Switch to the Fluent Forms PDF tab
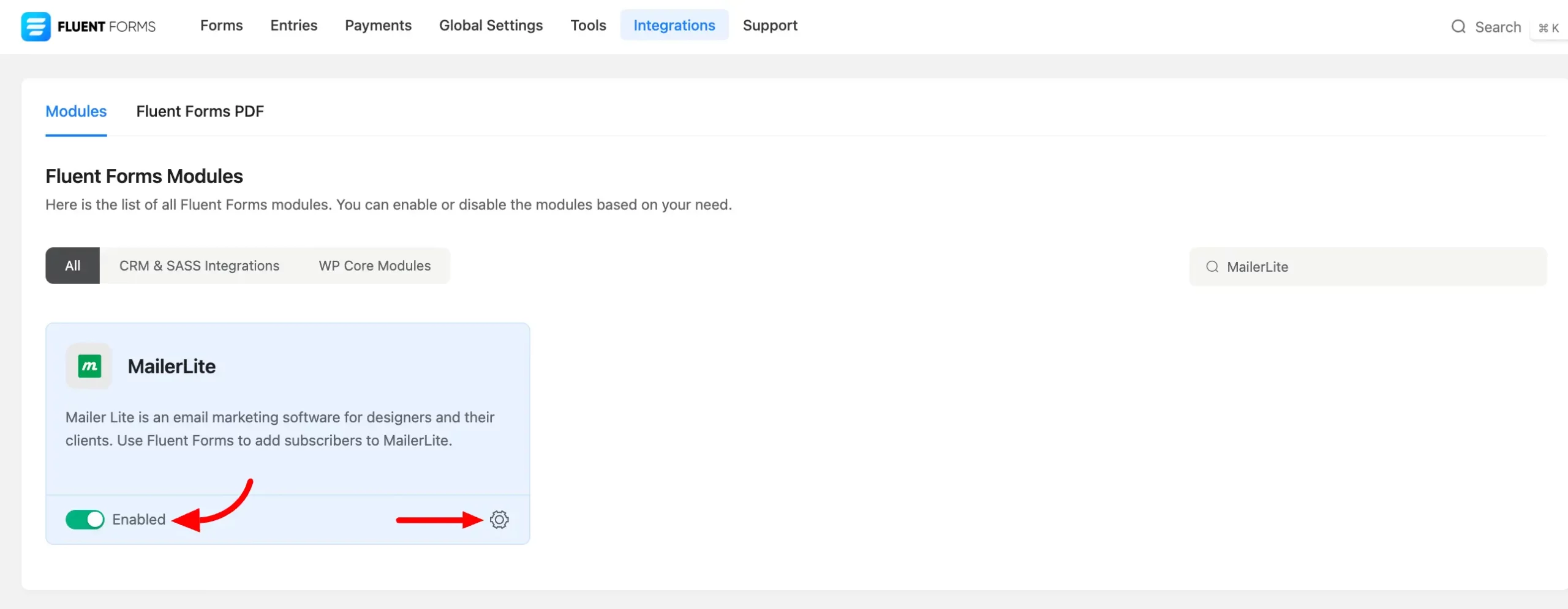 pos(200,111)
